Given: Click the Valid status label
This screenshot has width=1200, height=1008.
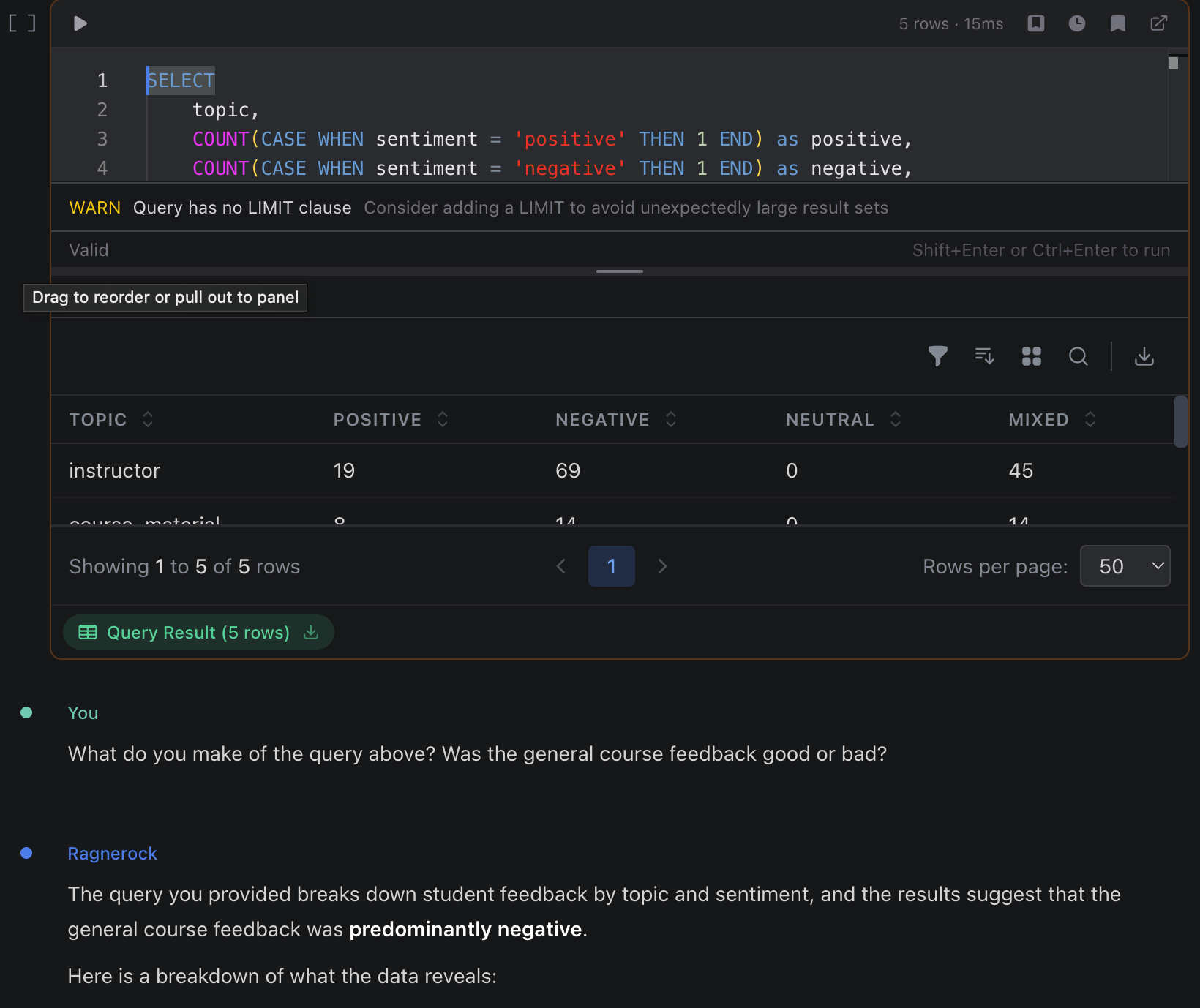Looking at the screenshot, I should [x=89, y=250].
